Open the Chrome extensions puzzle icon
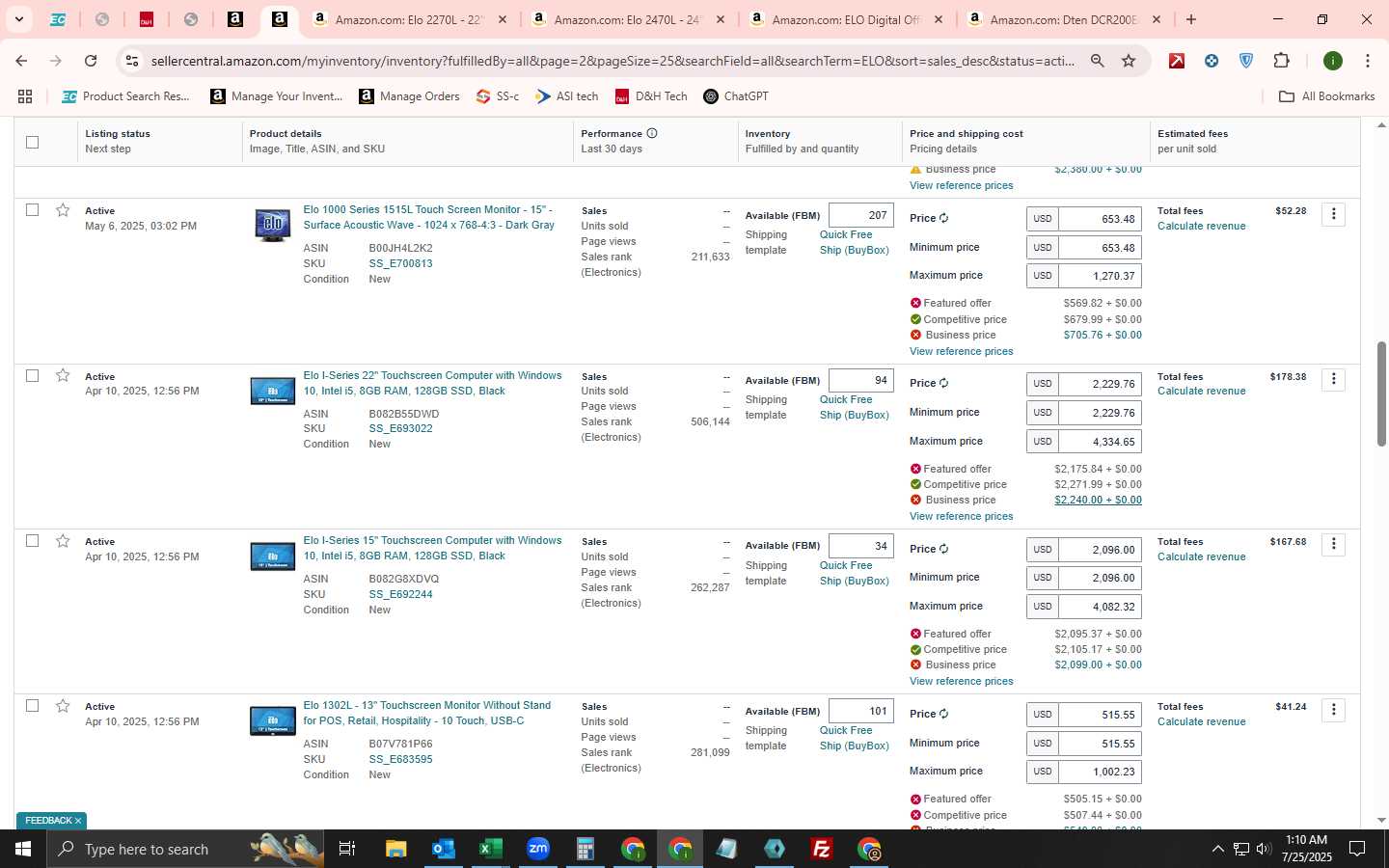This screenshot has width=1389, height=868. point(1281,61)
